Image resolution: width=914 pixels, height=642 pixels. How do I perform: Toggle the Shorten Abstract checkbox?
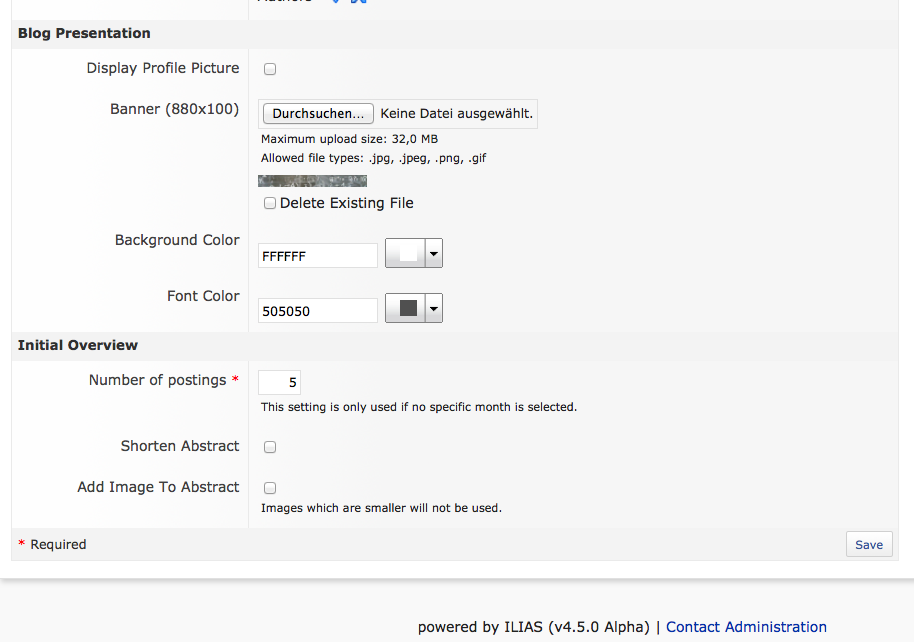(270, 447)
